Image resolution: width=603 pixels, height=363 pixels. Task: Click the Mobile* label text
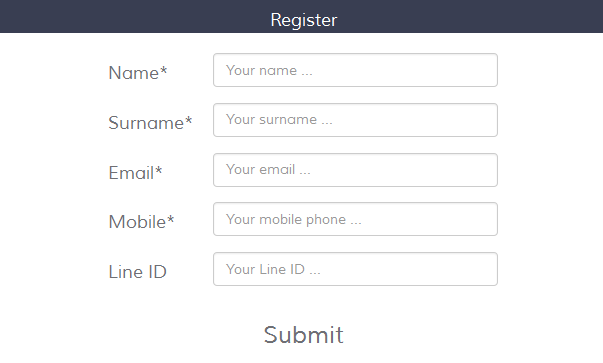coord(142,222)
